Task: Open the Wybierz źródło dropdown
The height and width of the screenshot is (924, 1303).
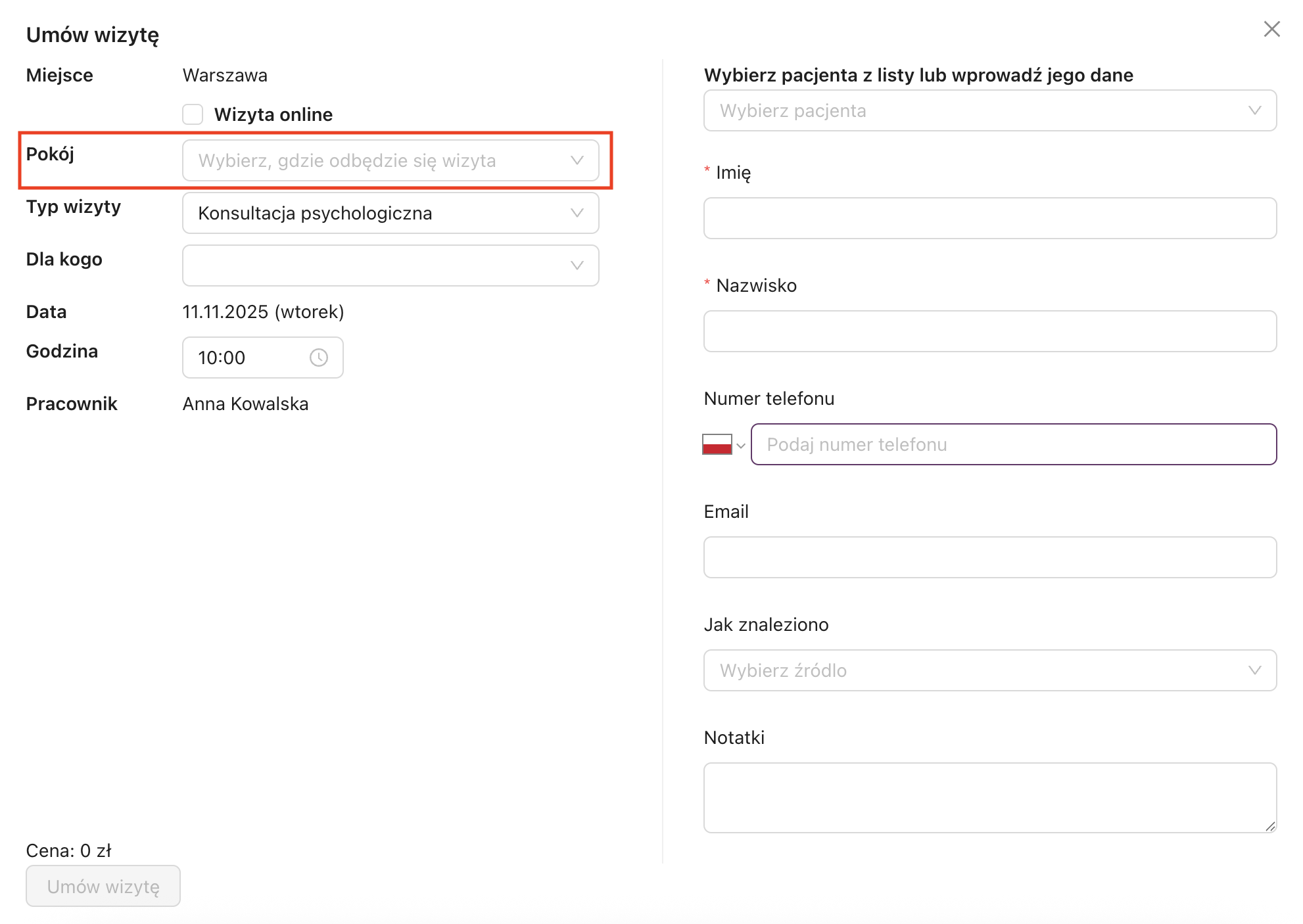Action: [x=980, y=670]
